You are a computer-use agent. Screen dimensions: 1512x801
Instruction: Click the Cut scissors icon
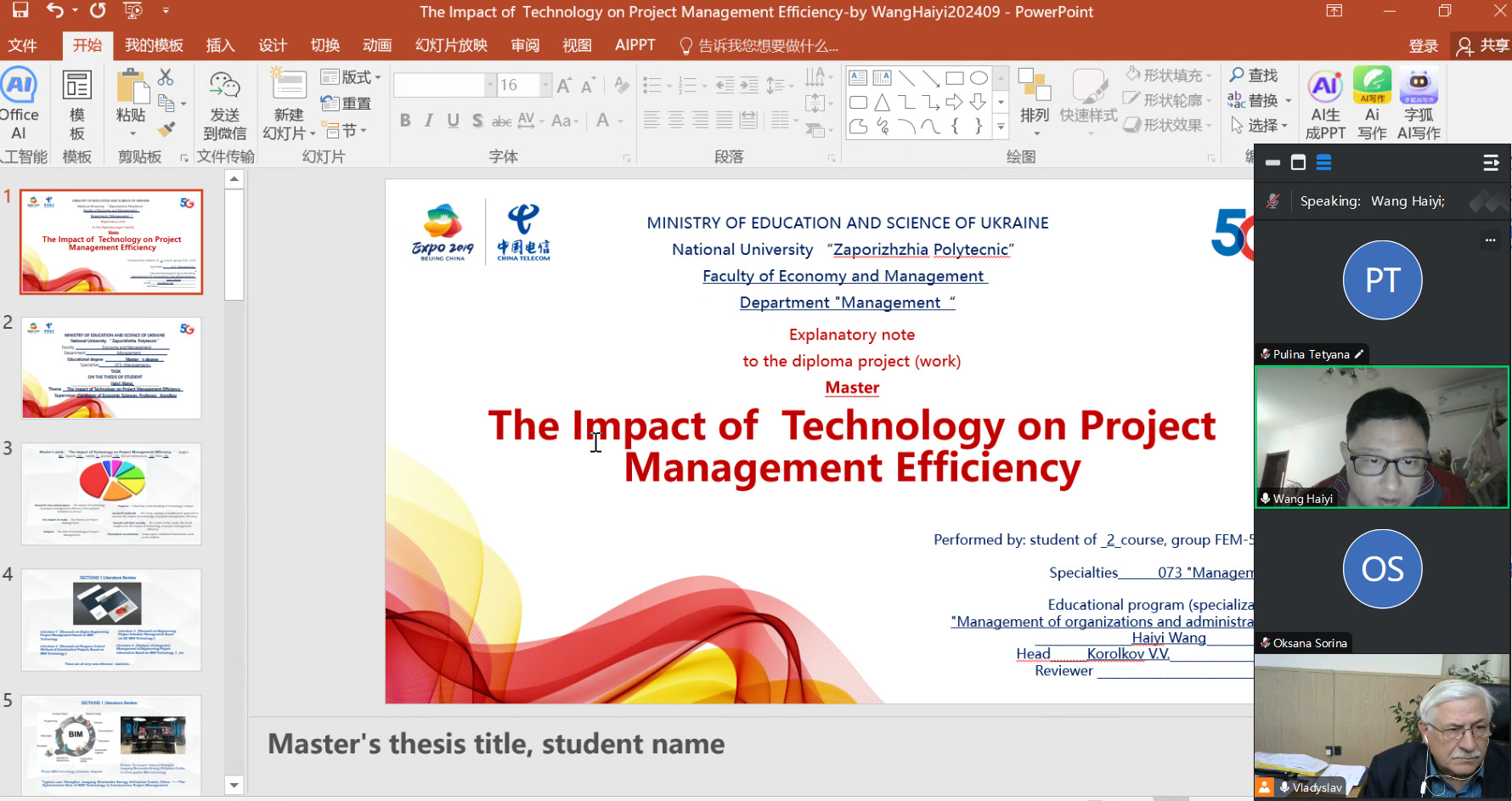coord(166,78)
